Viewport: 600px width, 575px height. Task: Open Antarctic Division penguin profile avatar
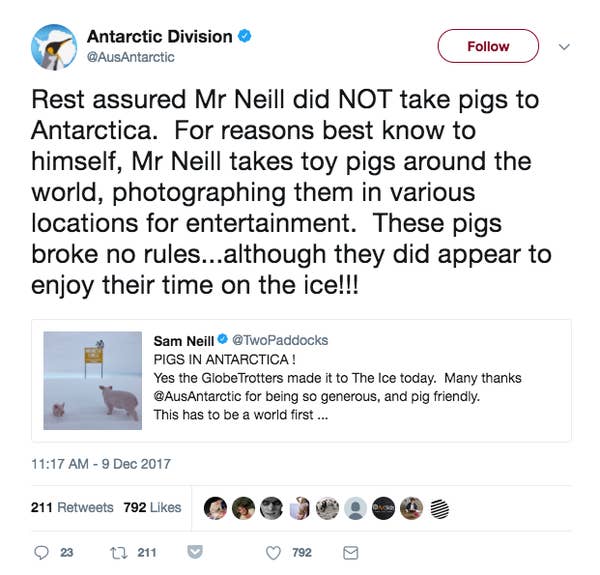[54, 47]
